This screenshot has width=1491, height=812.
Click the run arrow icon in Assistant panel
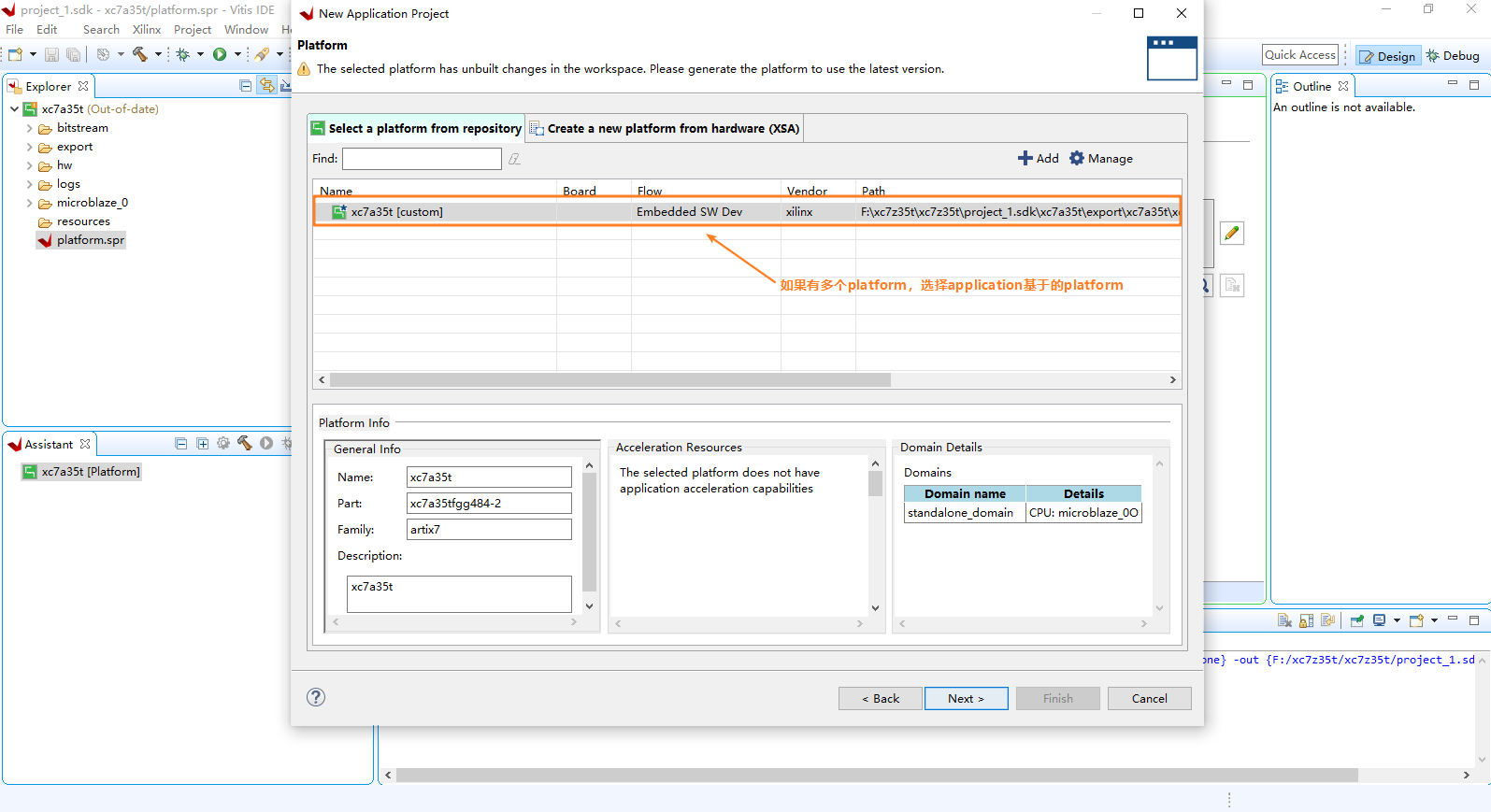[x=266, y=444]
